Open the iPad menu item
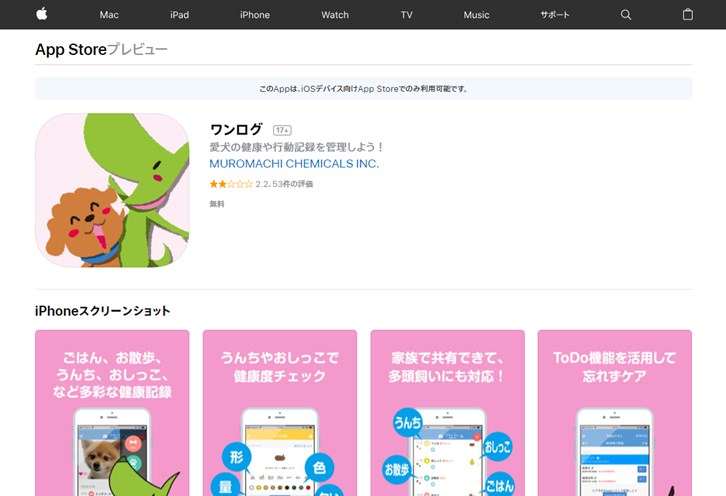The height and width of the screenshot is (496, 726). click(179, 15)
